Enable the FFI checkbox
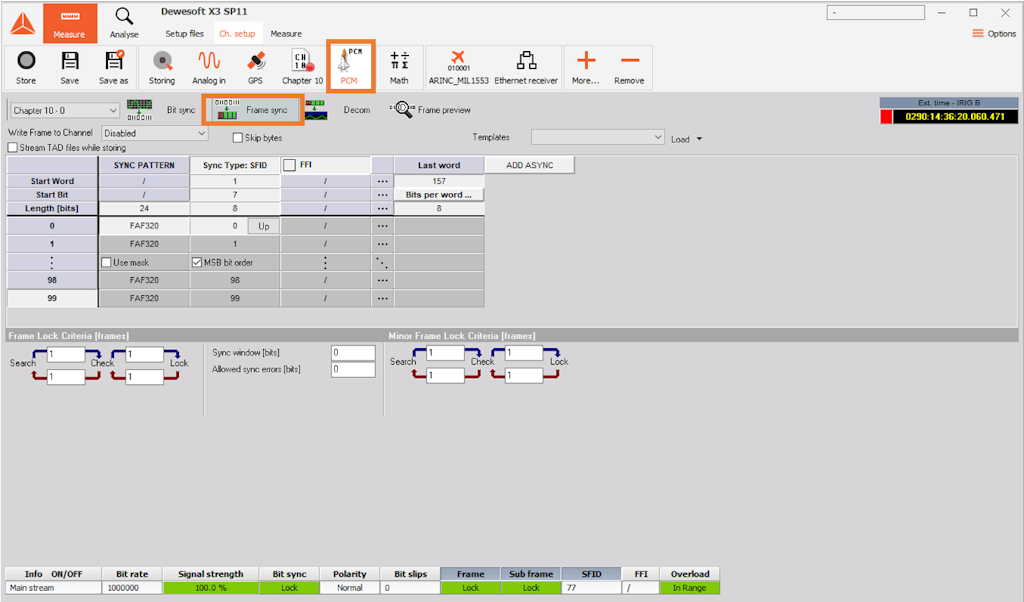 (x=289, y=165)
